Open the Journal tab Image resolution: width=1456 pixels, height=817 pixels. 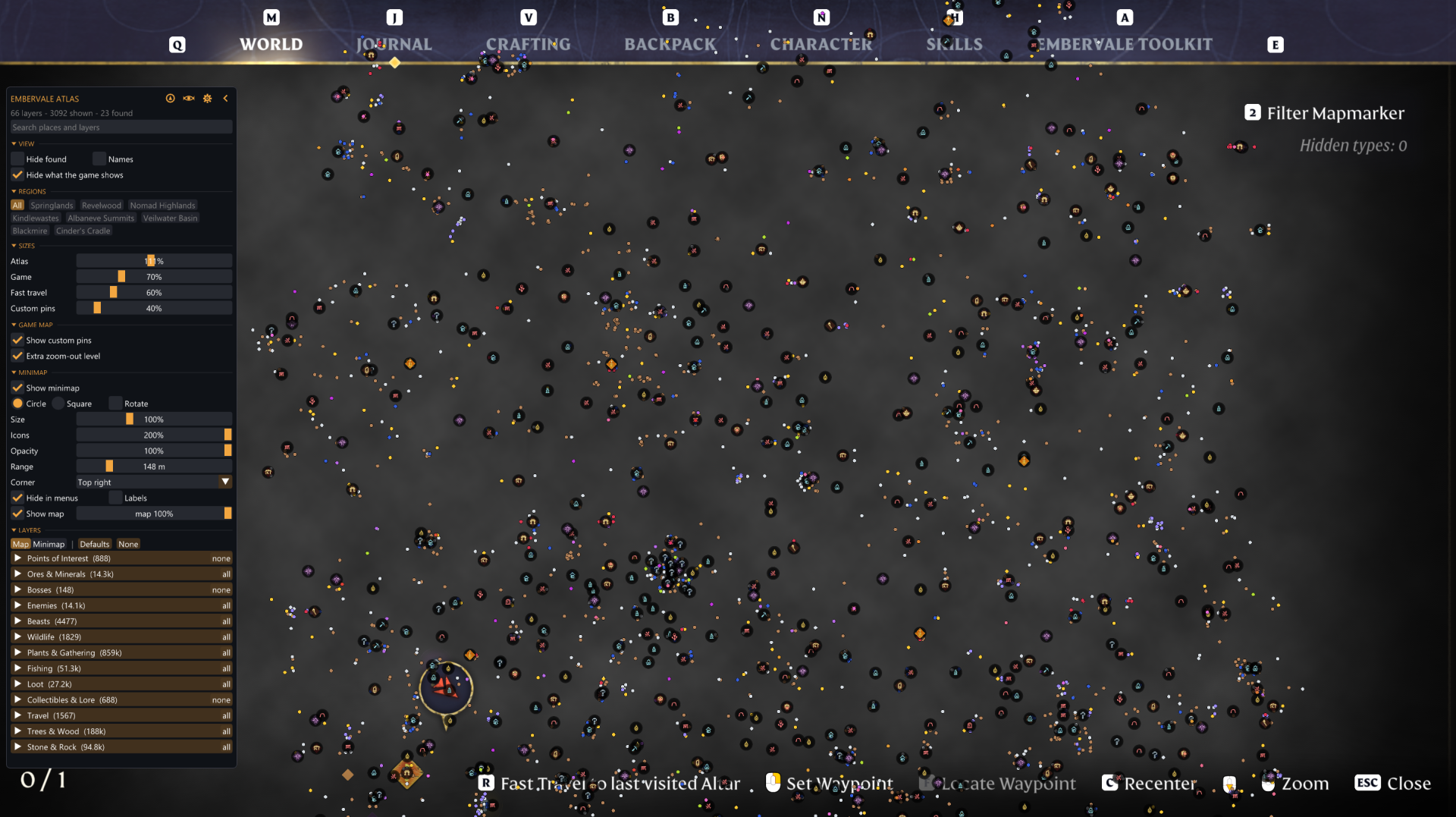[x=394, y=45]
